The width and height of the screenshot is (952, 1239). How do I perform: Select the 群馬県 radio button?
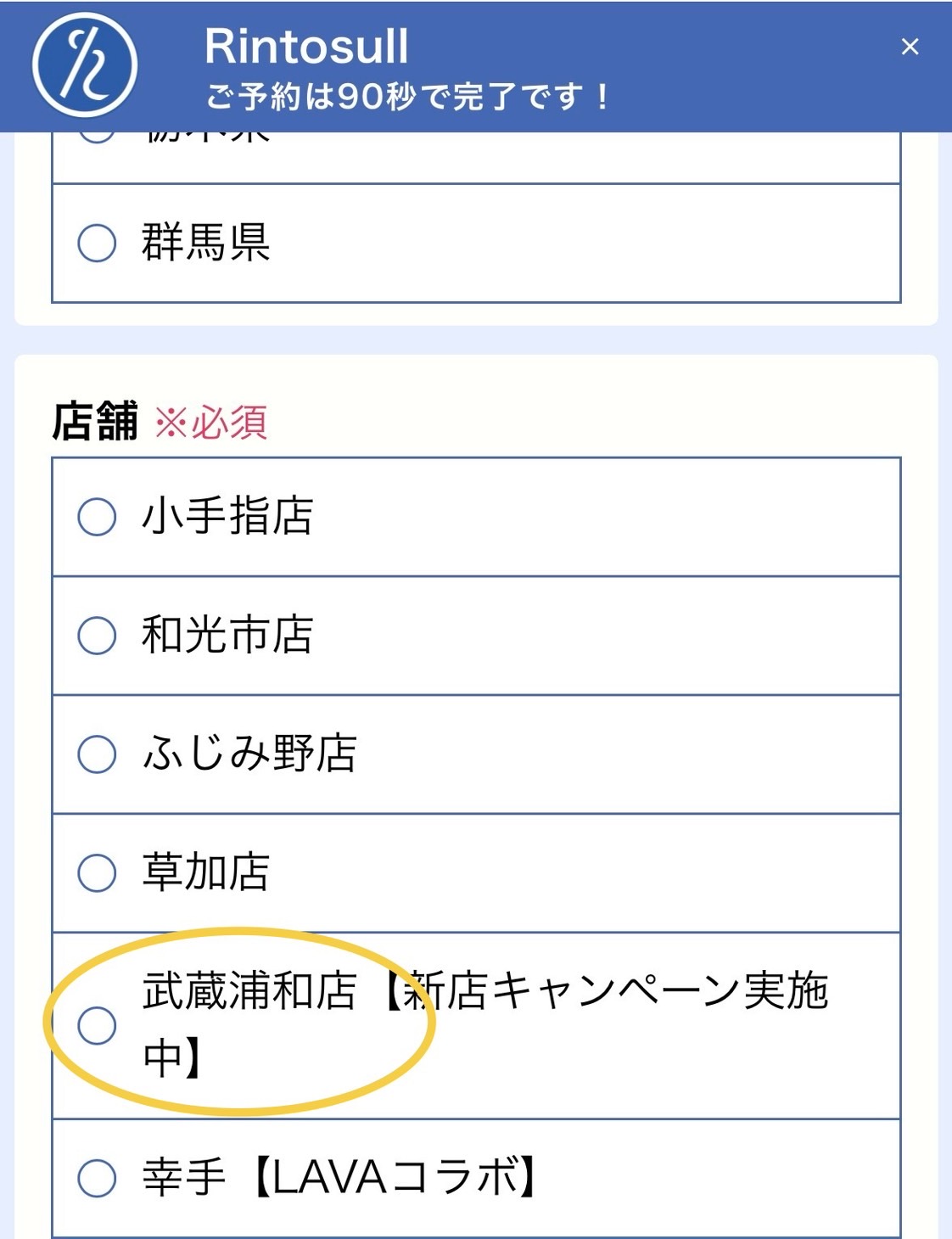[x=97, y=244]
